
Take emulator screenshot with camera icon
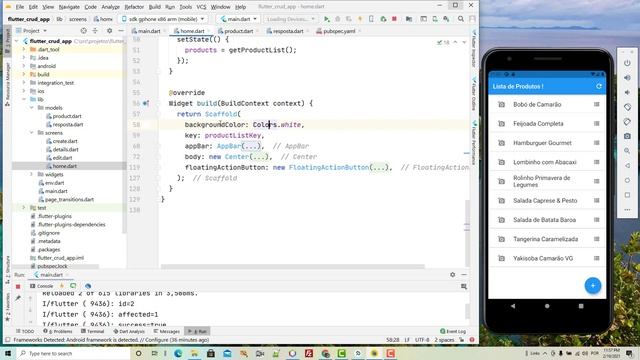click(627, 136)
